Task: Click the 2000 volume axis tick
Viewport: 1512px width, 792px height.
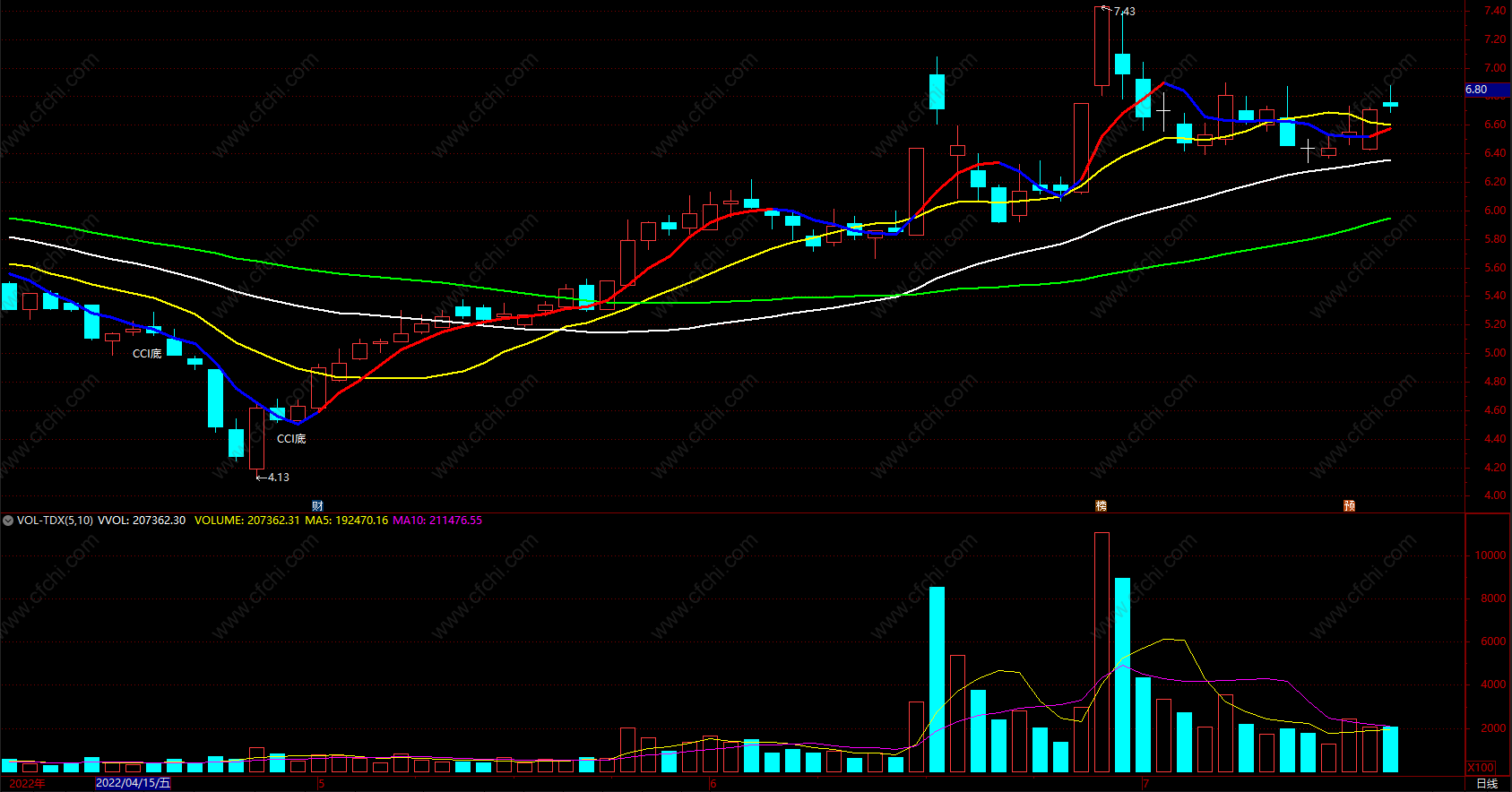Action: (1493, 728)
